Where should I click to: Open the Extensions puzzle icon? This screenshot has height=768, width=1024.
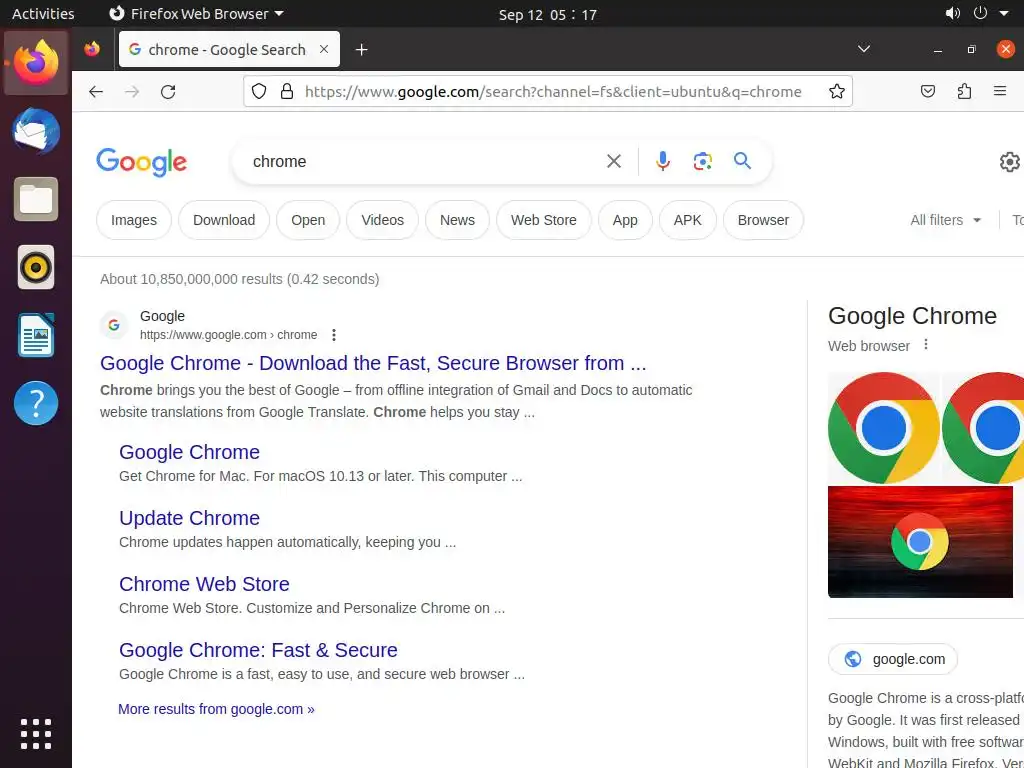coord(964,91)
